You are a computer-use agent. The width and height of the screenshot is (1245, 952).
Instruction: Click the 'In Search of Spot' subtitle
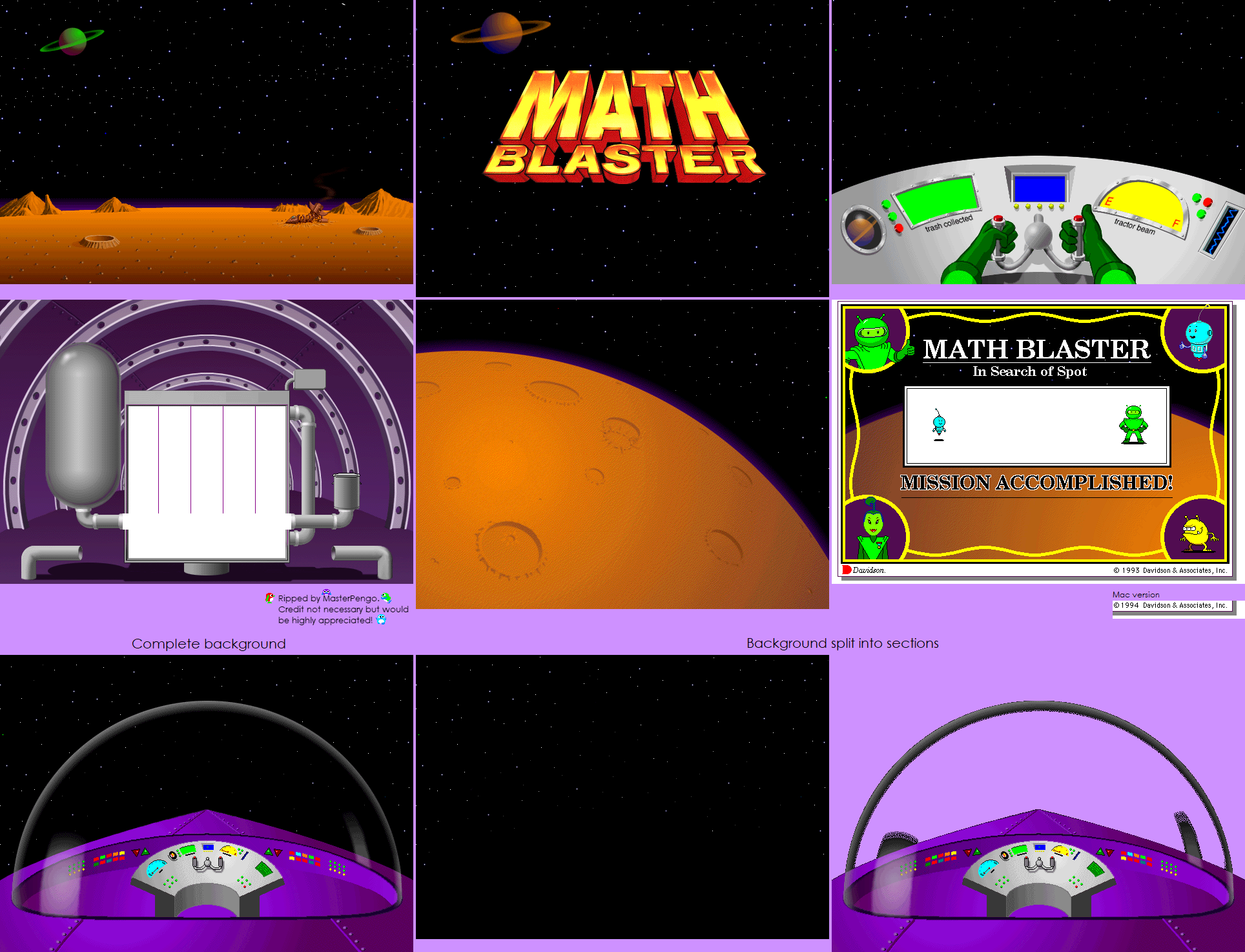tap(1029, 371)
